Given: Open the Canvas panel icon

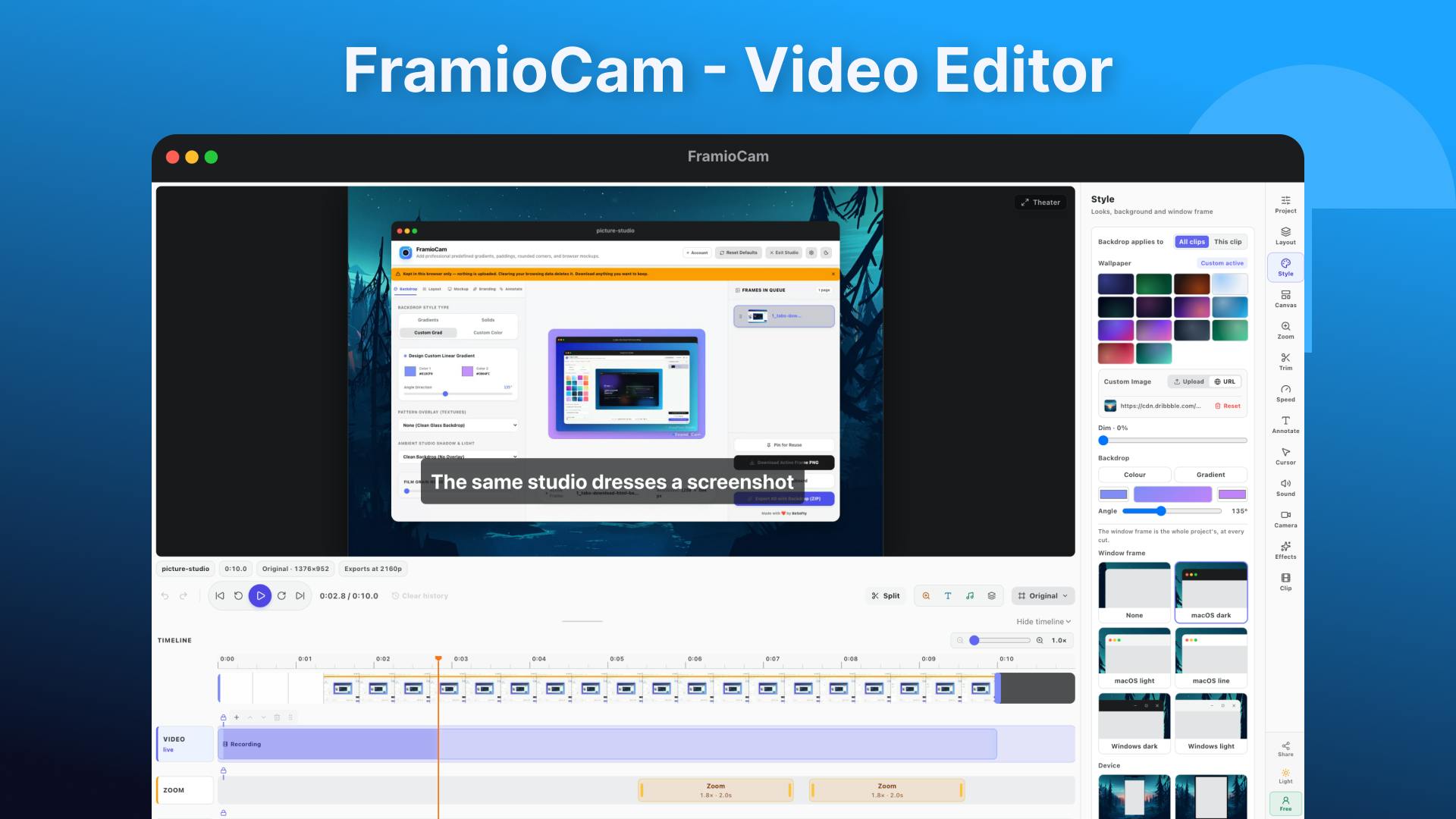Looking at the screenshot, I should point(1285,299).
